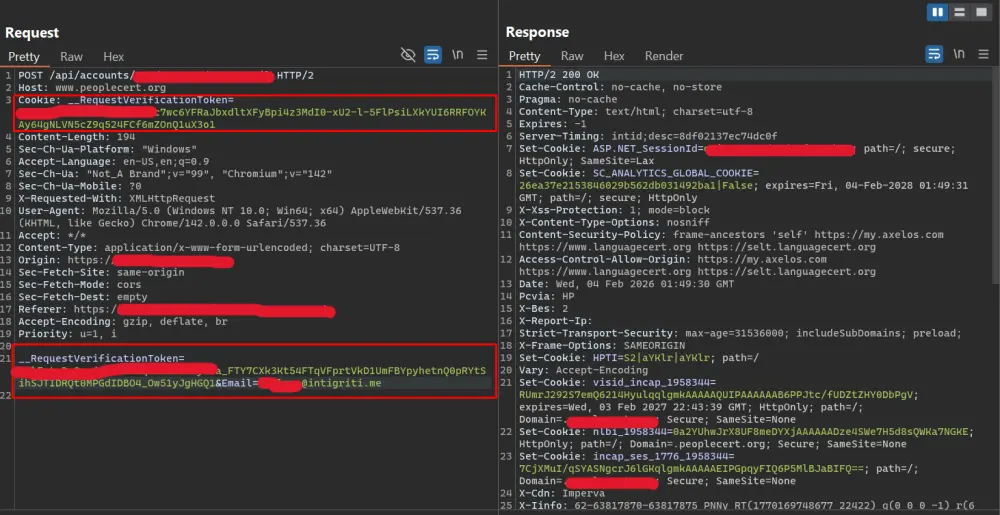
Task: Click 'Sec-Ch-Ua-Platform: "Windows"' header line
Action: [x=107, y=149]
